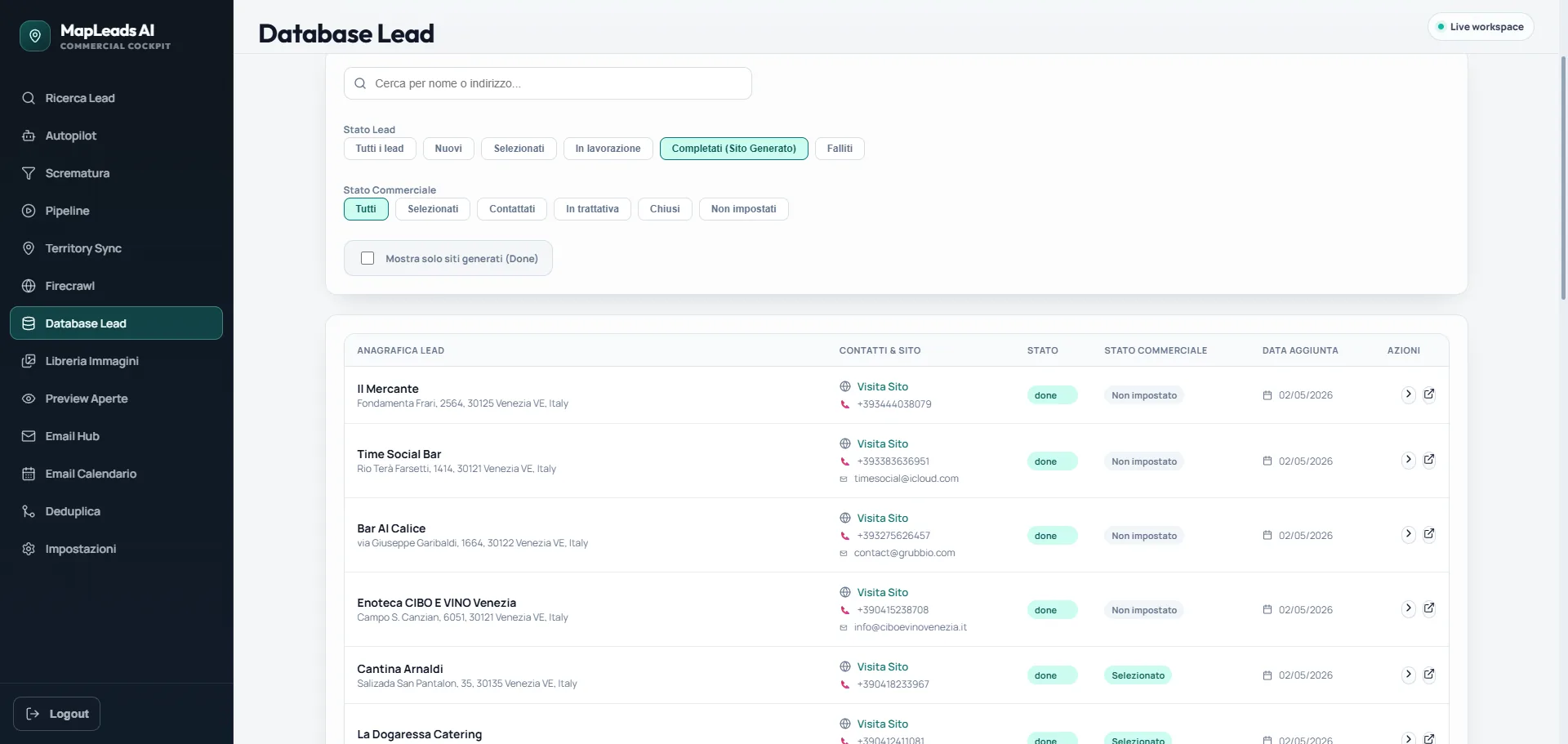1568x744 pixels.
Task: Open external link icon for Time Social Bar
Action: [1429, 460]
